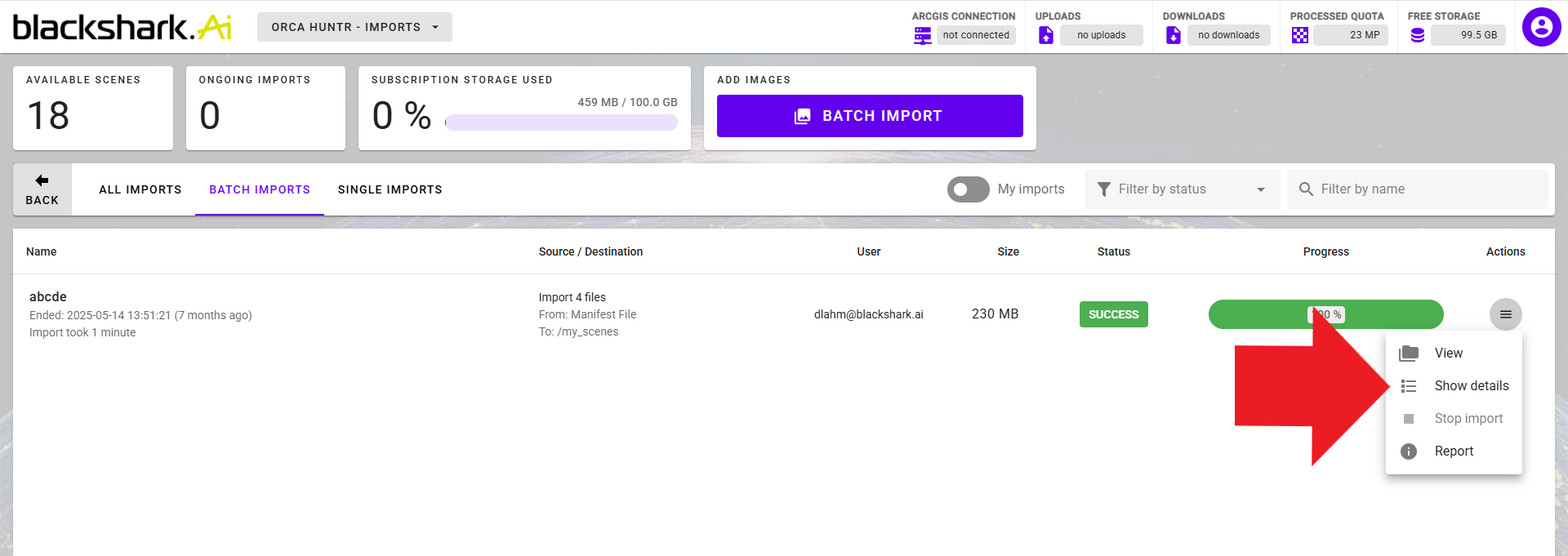The height and width of the screenshot is (556, 1568).
Task: Switch to the Single Imports tab
Action: (390, 189)
